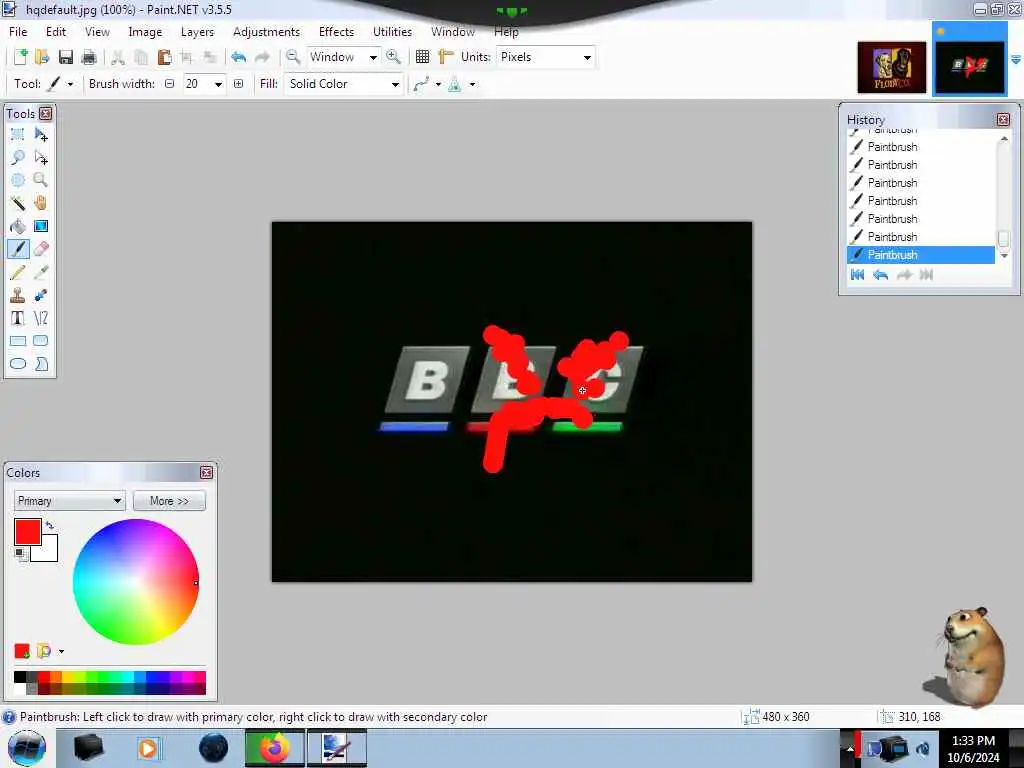
Task: Close the Colors panel
Action: tap(206, 472)
